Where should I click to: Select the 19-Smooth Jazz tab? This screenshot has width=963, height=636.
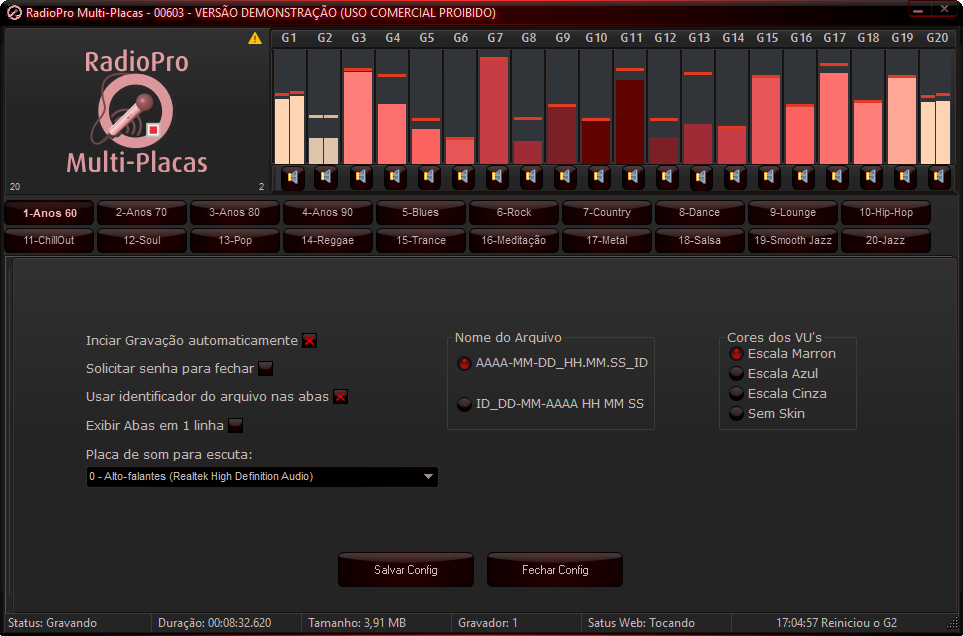(x=793, y=241)
